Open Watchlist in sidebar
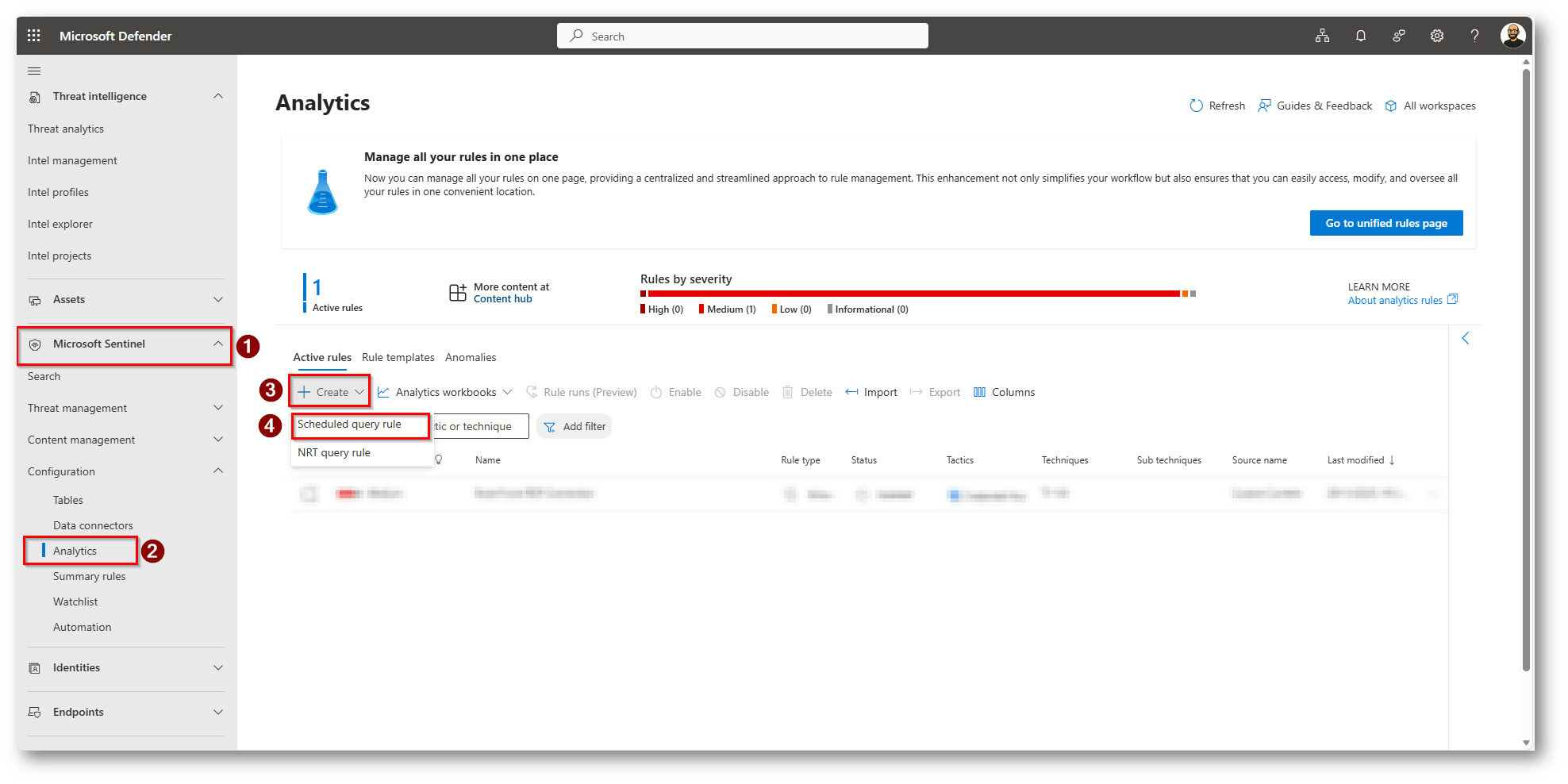The width and height of the screenshot is (1568, 784). click(75, 601)
